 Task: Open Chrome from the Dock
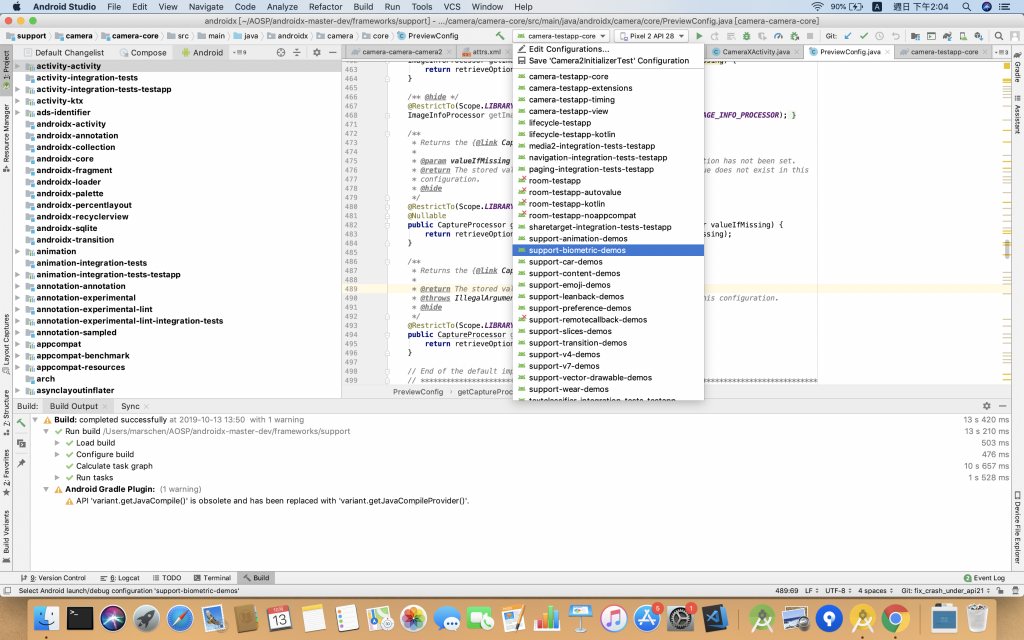[895, 618]
